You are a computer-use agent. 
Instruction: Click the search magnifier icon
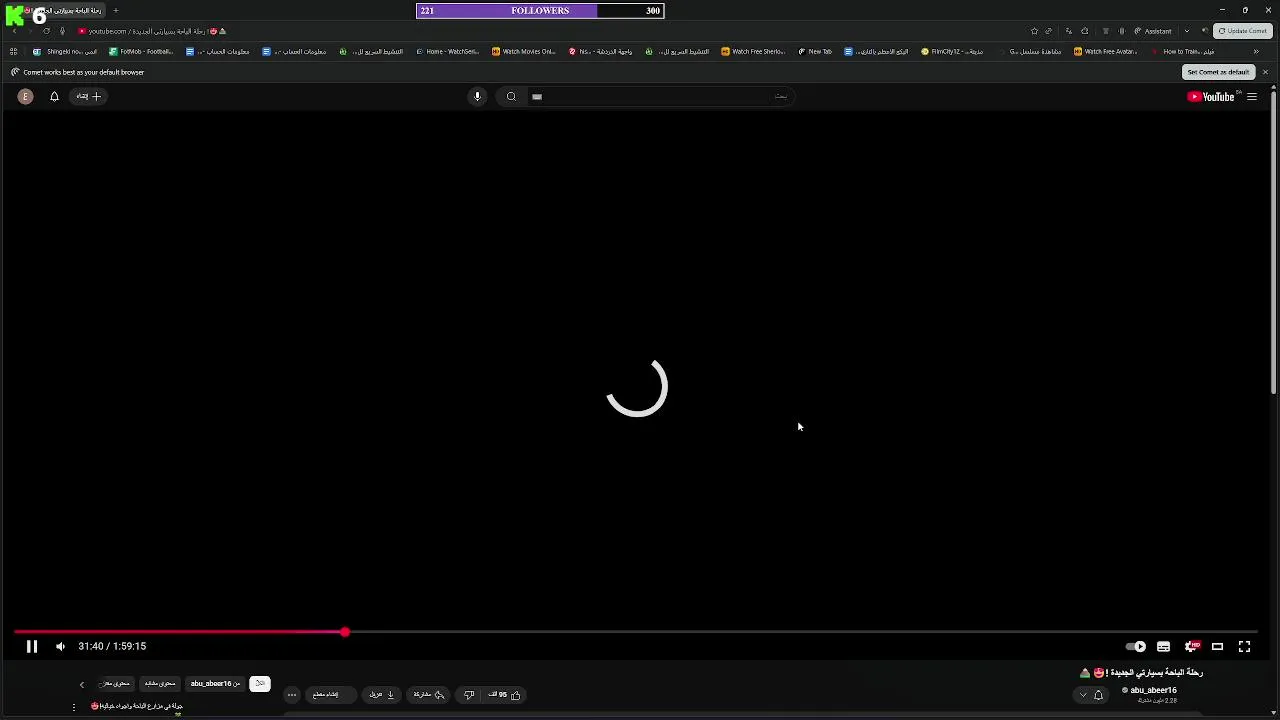[x=511, y=96]
